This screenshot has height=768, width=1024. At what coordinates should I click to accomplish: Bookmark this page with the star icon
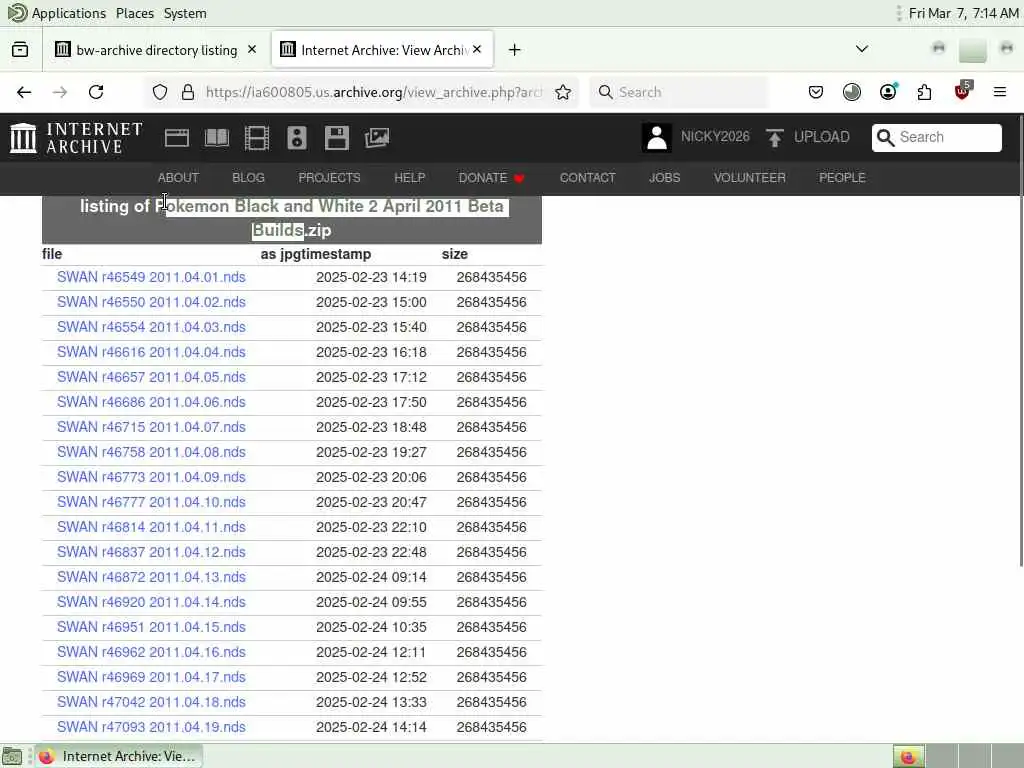click(x=563, y=92)
